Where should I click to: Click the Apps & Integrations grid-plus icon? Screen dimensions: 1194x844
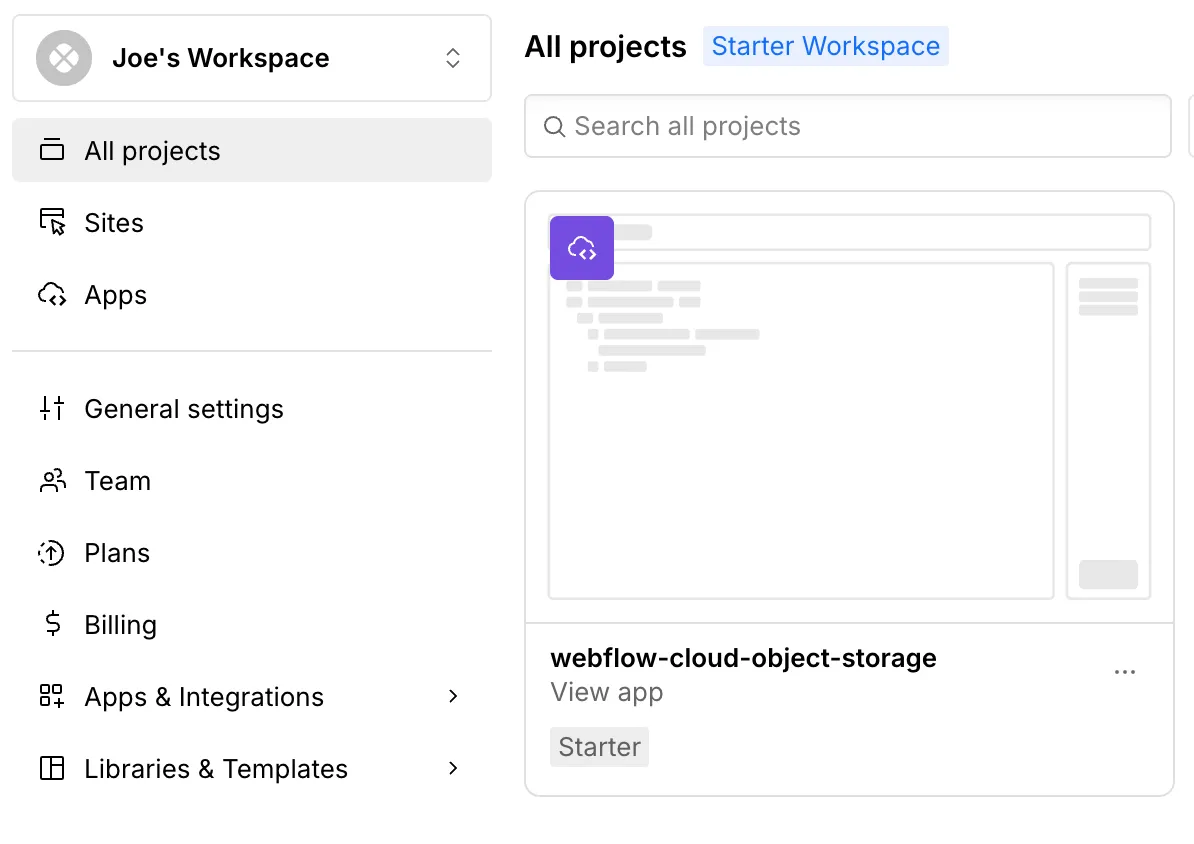coord(52,695)
